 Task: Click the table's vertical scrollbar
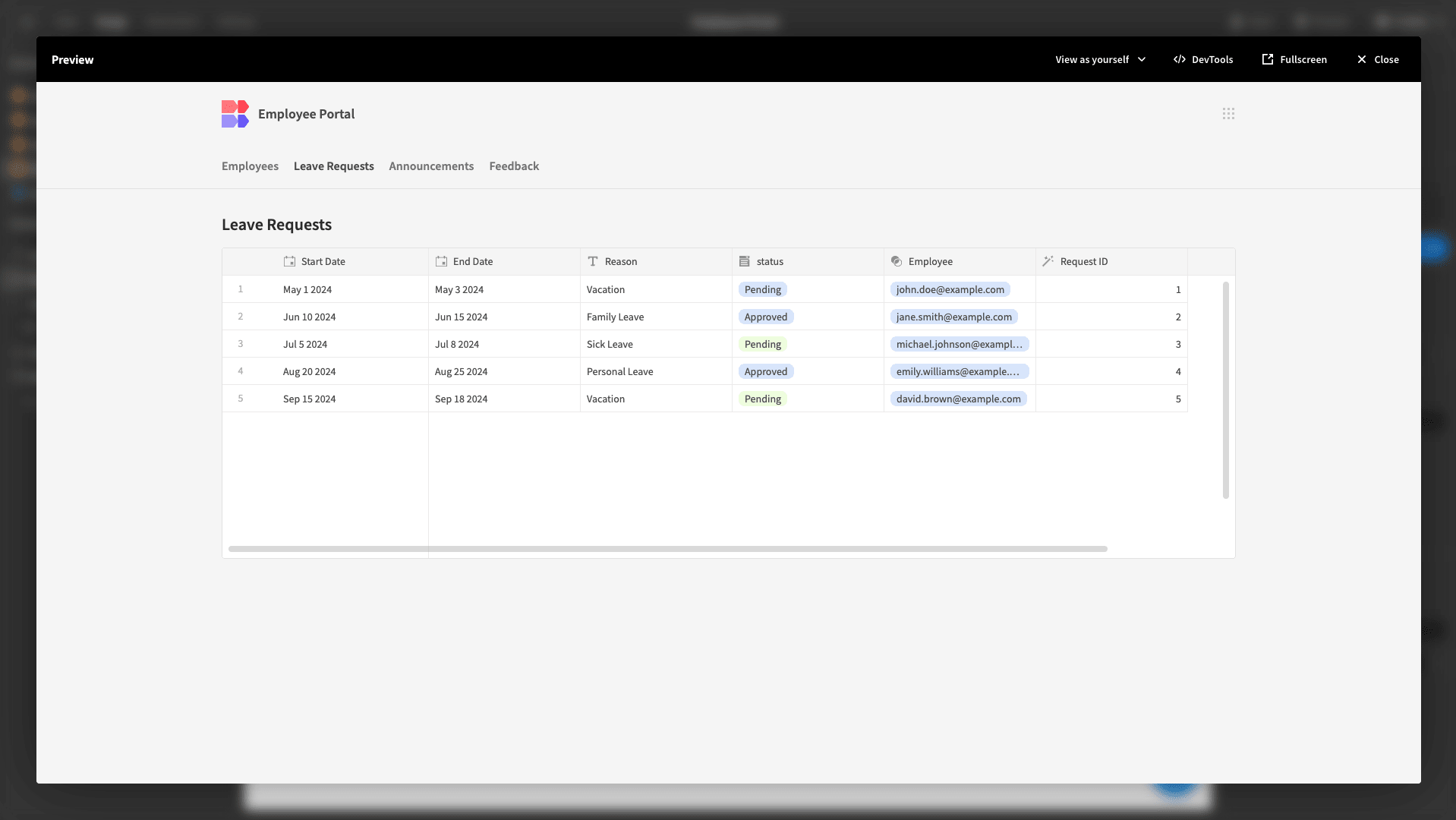pyautogui.click(x=1225, y=390)
